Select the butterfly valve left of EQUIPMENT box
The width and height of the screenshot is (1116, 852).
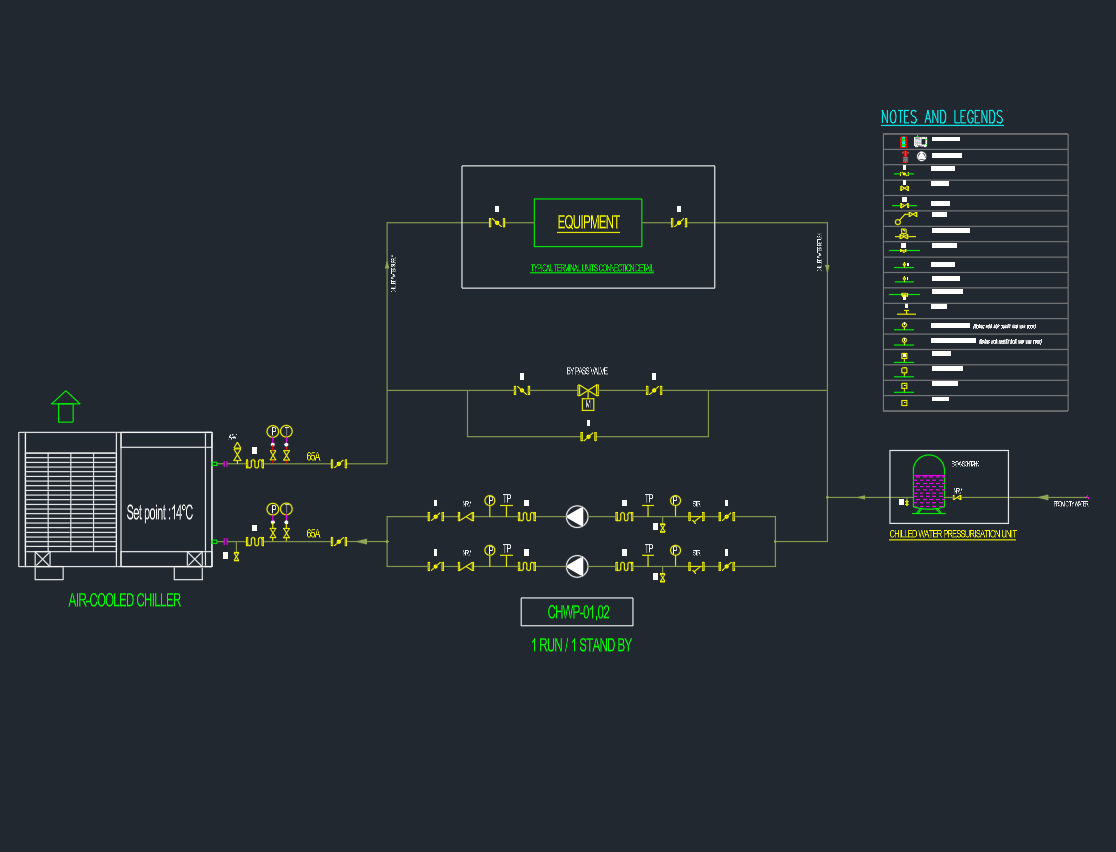(x=496, y=222)
